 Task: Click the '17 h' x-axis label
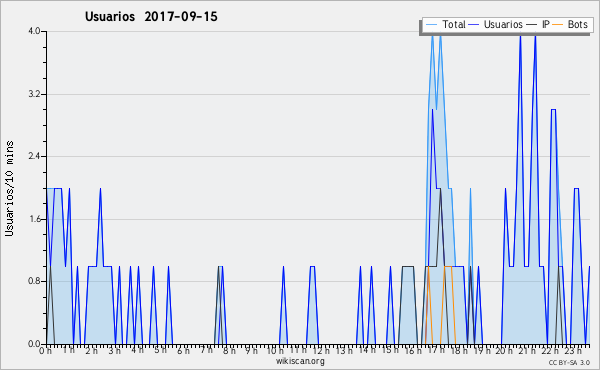(x=436, y=351)
